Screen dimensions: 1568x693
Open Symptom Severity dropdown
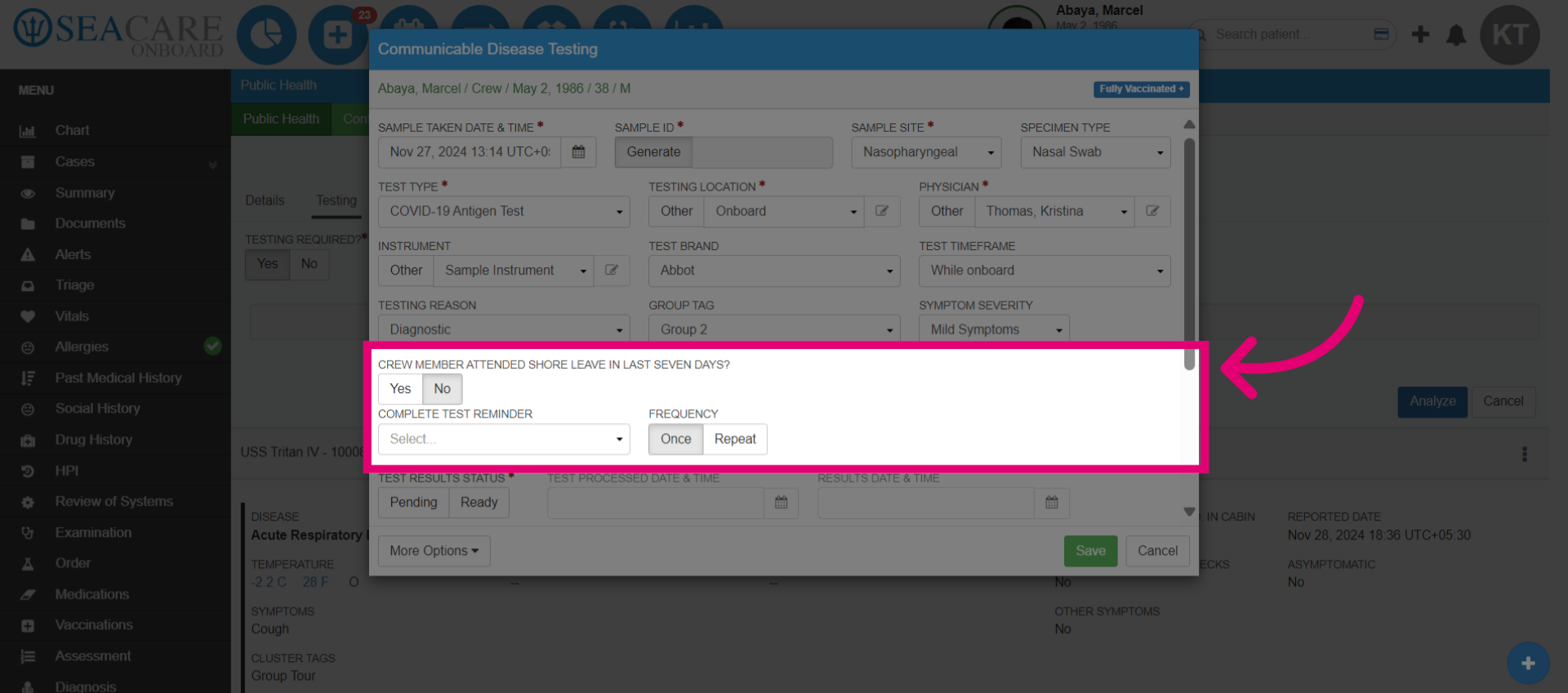(x=994, y=329)
